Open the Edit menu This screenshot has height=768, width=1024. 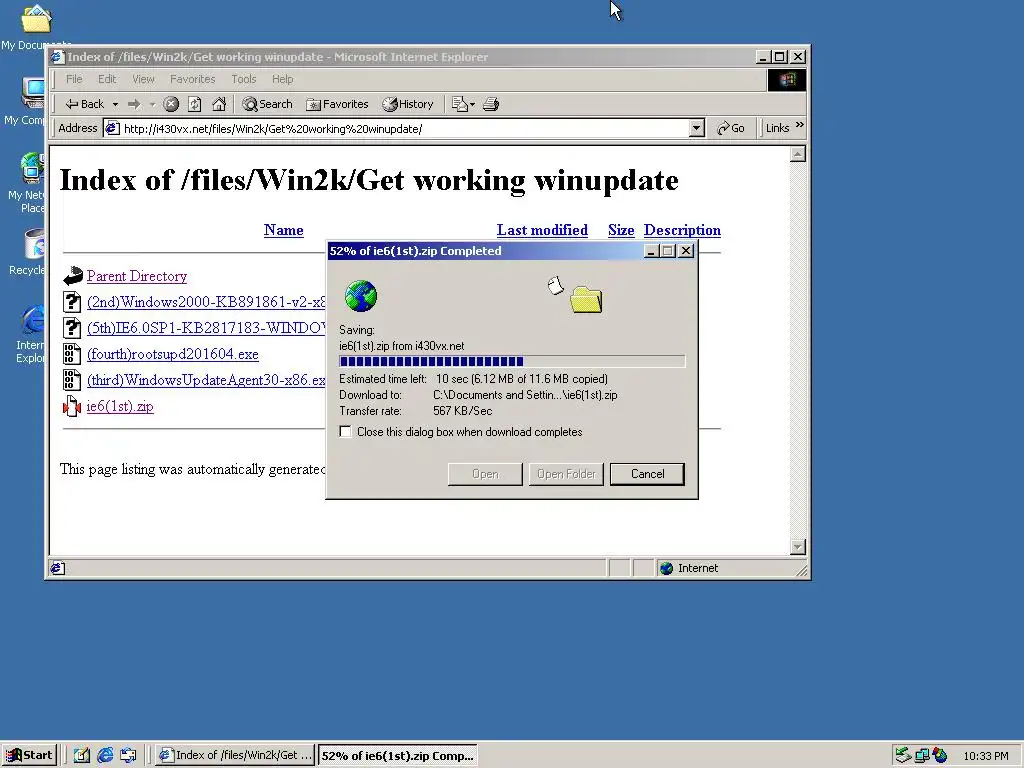(x=107, y=79)
